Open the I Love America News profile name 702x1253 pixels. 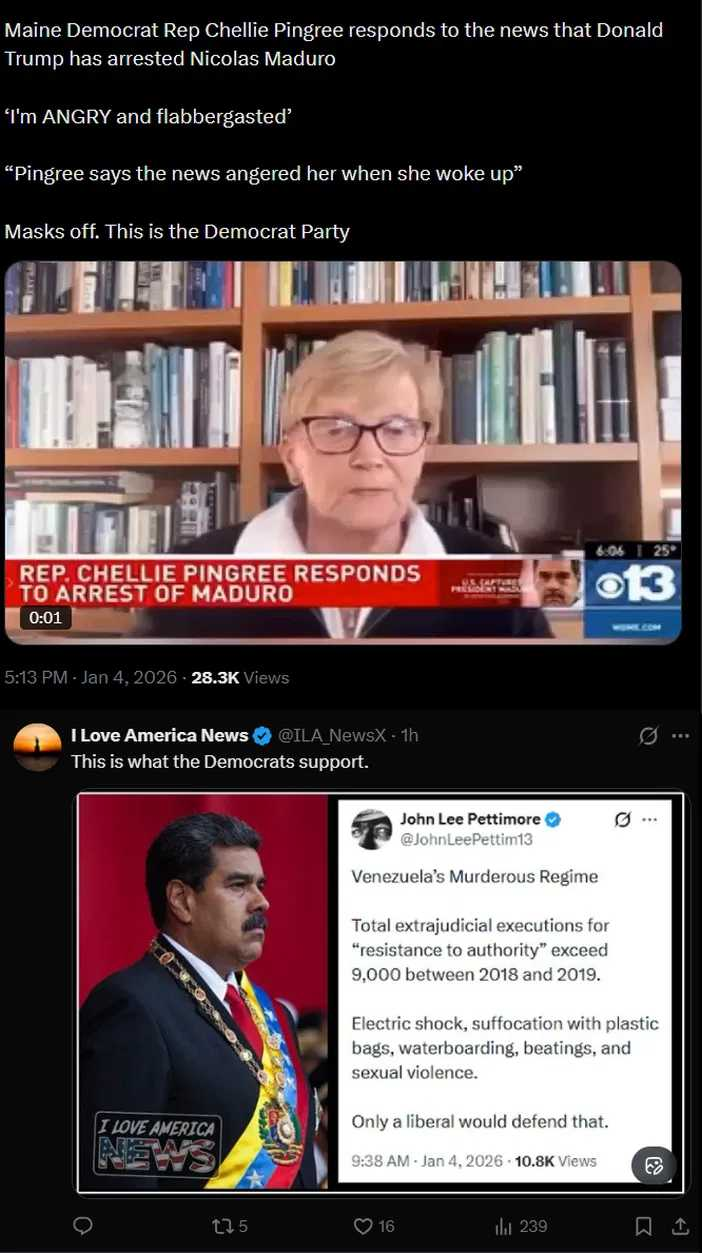pyautogui.click(x=159, y=735)
